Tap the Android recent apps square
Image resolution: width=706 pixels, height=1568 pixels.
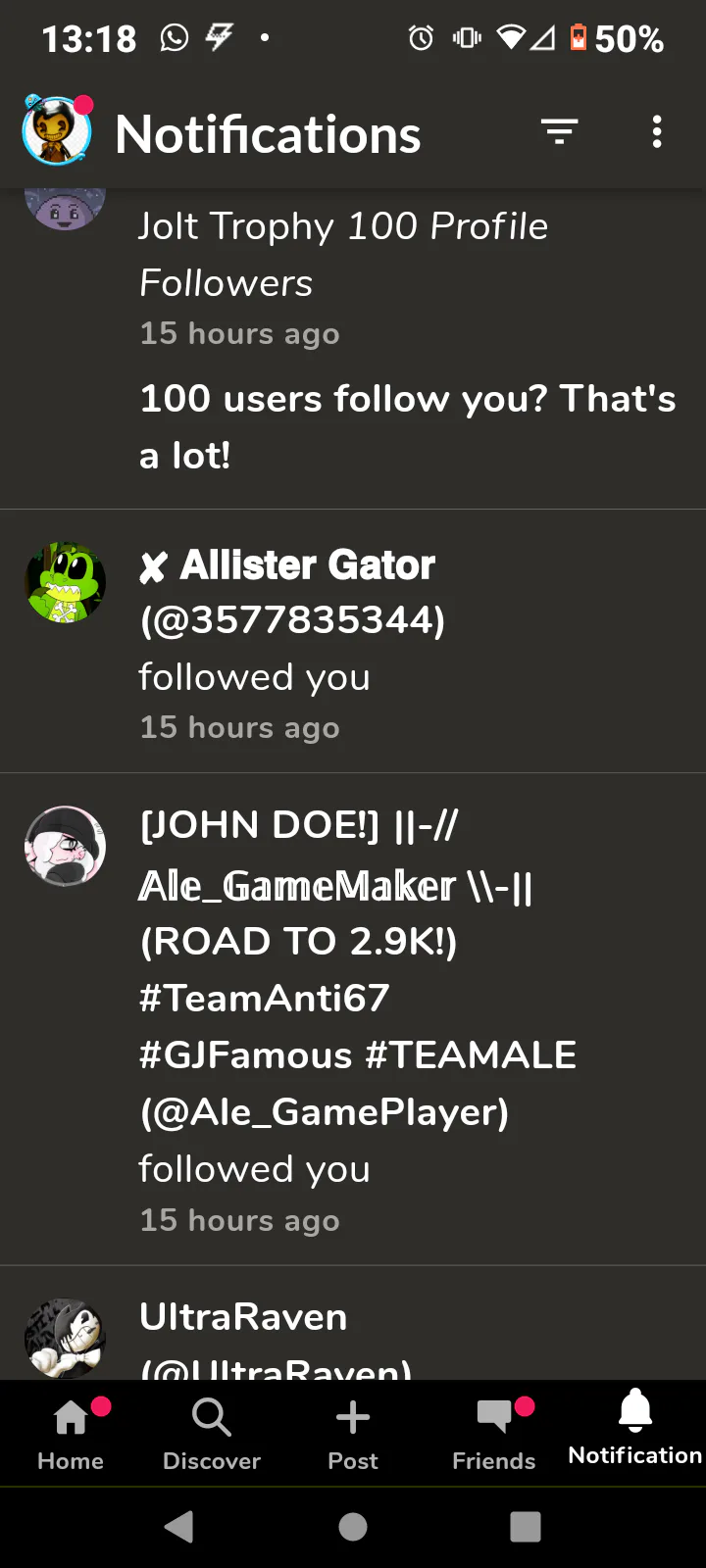526,1527
